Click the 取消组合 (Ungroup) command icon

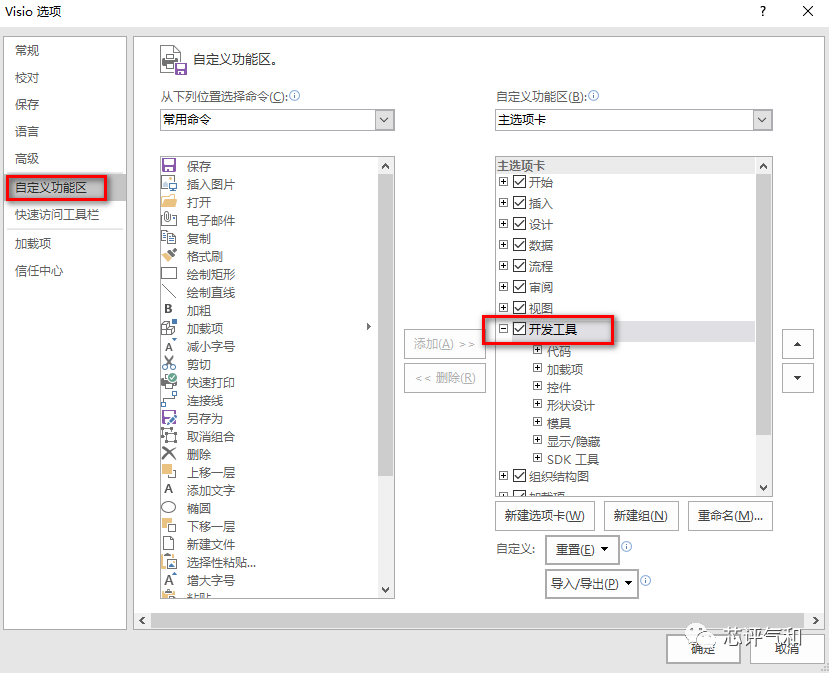(x=168, y=436)
